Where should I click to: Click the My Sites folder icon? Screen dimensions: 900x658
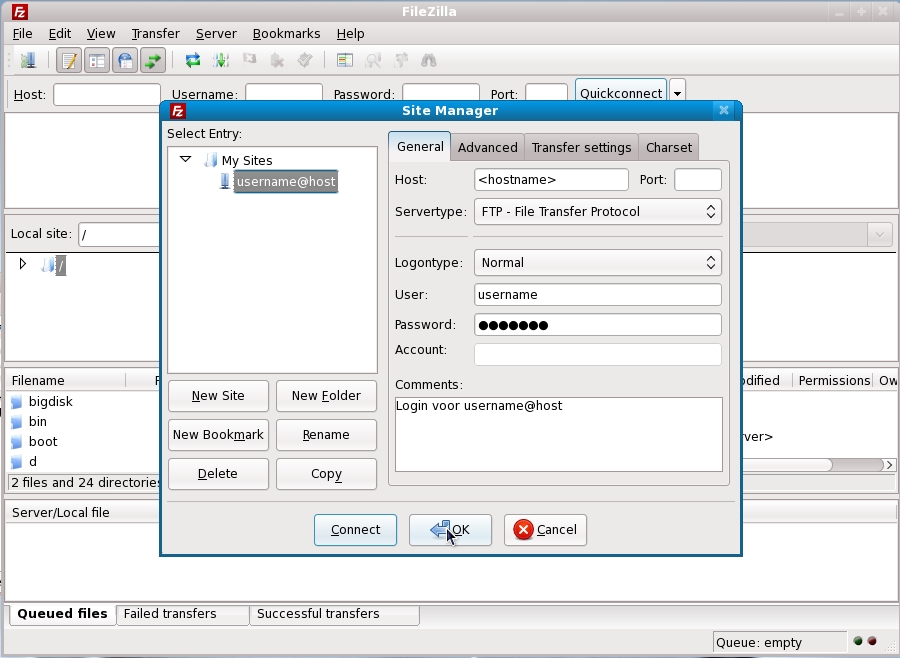211,160
